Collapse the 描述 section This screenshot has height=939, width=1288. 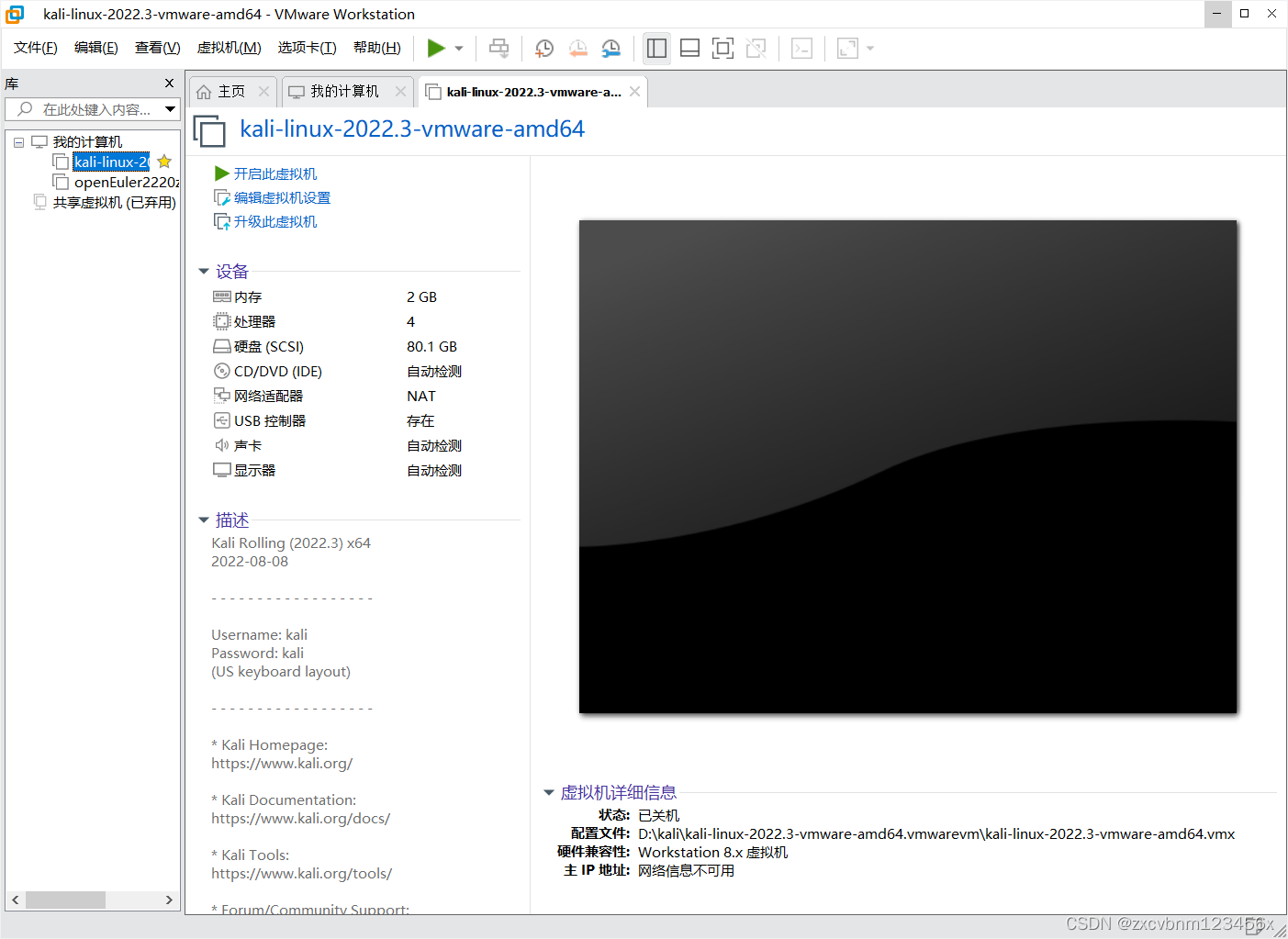[x=204, y=520]
